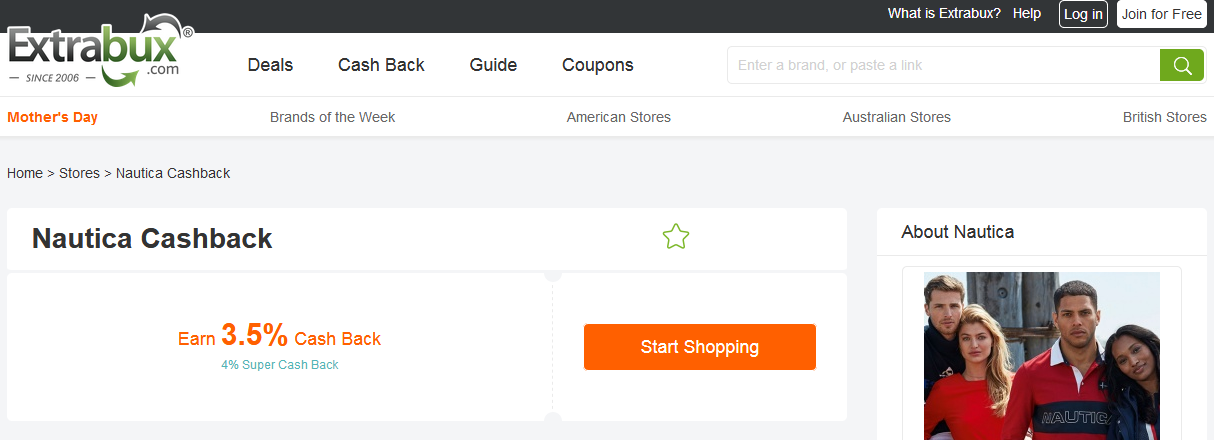Open the Coupons menu
The image size is (1214, 440).
point(598,65)
